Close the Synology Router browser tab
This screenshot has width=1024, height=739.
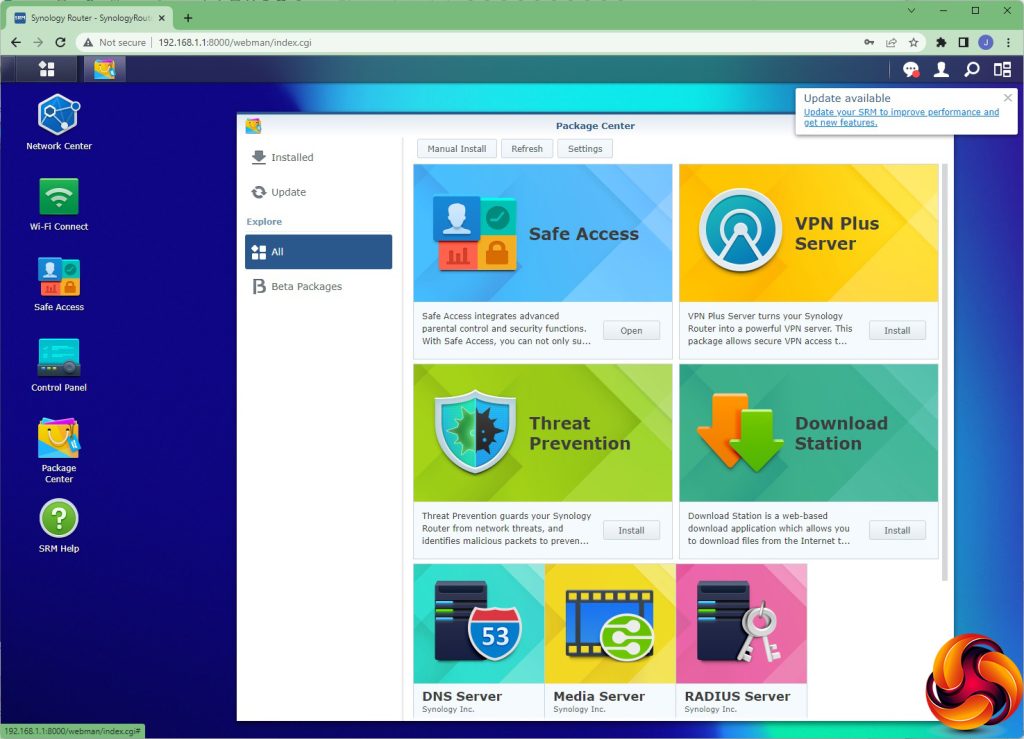click(162, 18)
